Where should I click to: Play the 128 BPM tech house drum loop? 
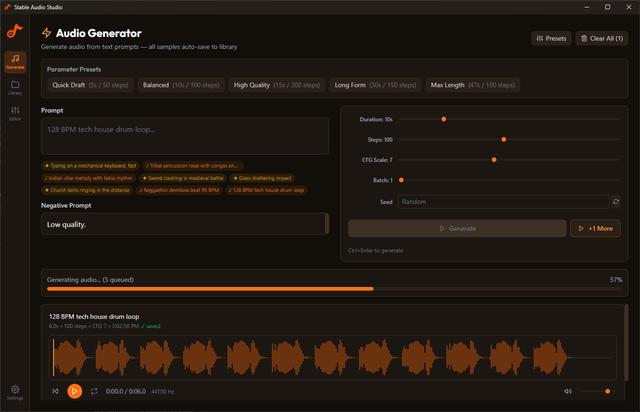point(74,391)
